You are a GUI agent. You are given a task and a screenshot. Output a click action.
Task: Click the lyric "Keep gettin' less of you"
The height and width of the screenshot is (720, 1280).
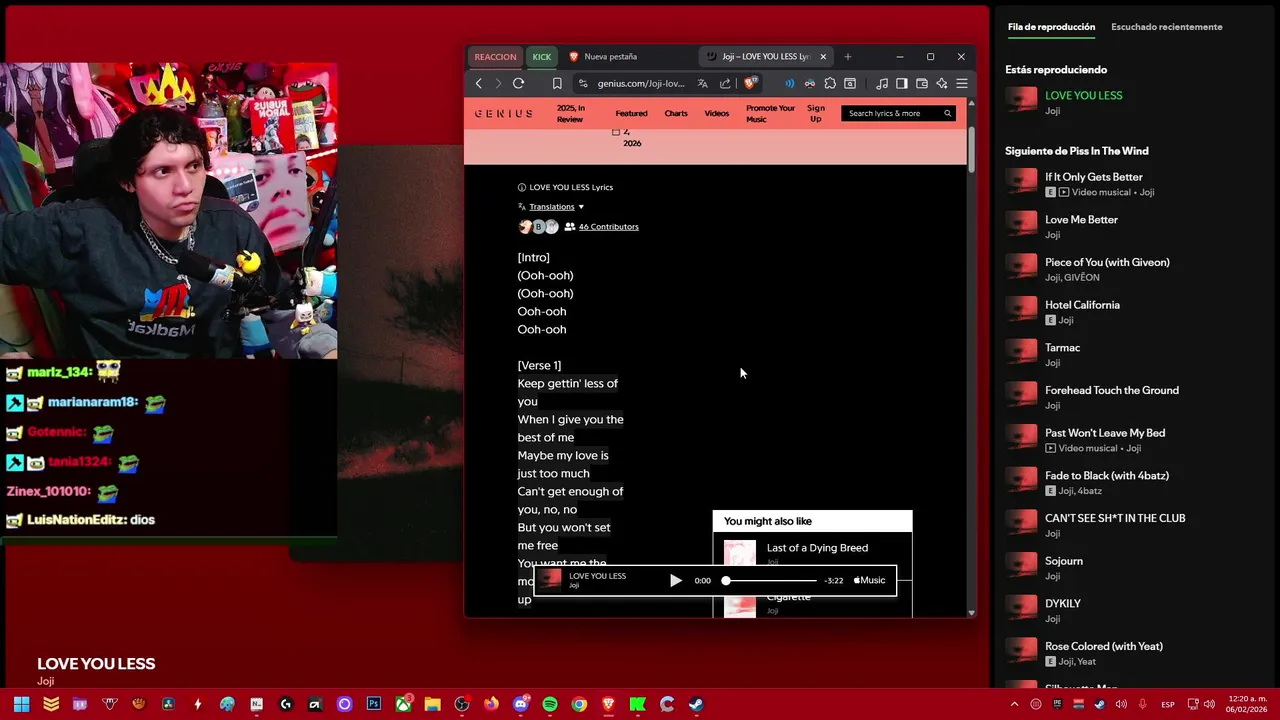(x=567, y=393)
